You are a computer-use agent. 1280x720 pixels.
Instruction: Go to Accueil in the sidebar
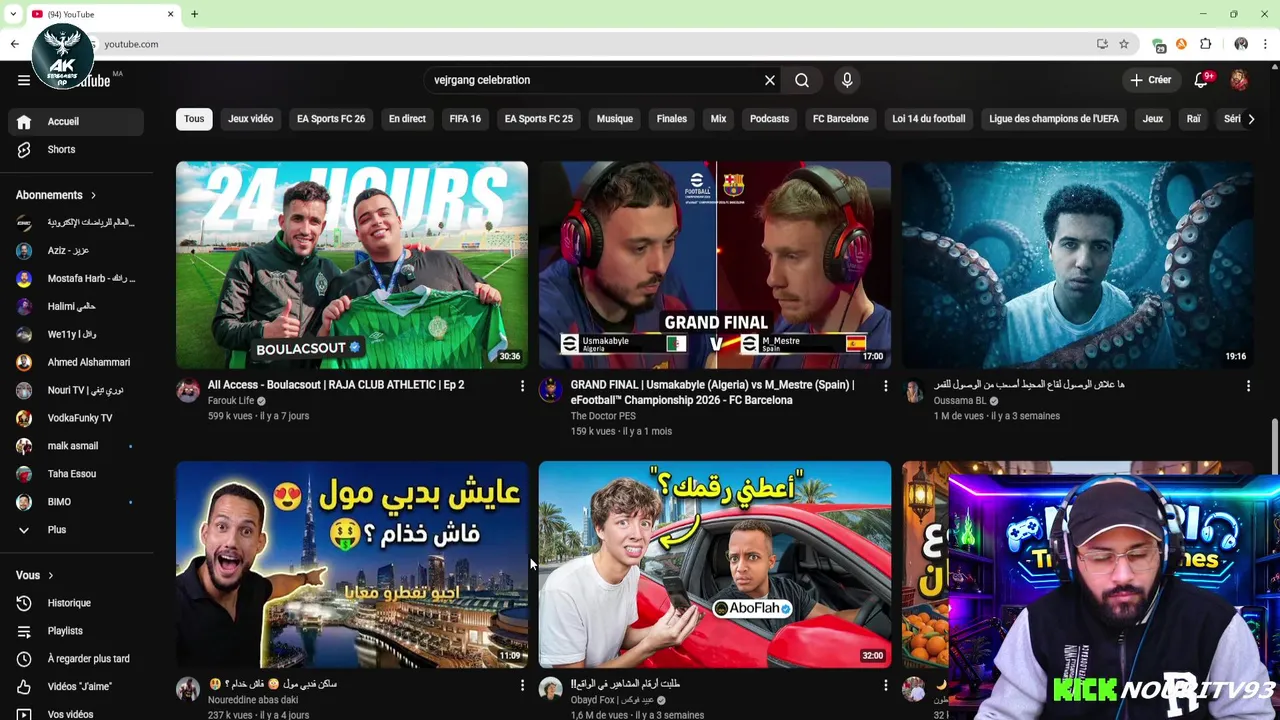[76, 121]
